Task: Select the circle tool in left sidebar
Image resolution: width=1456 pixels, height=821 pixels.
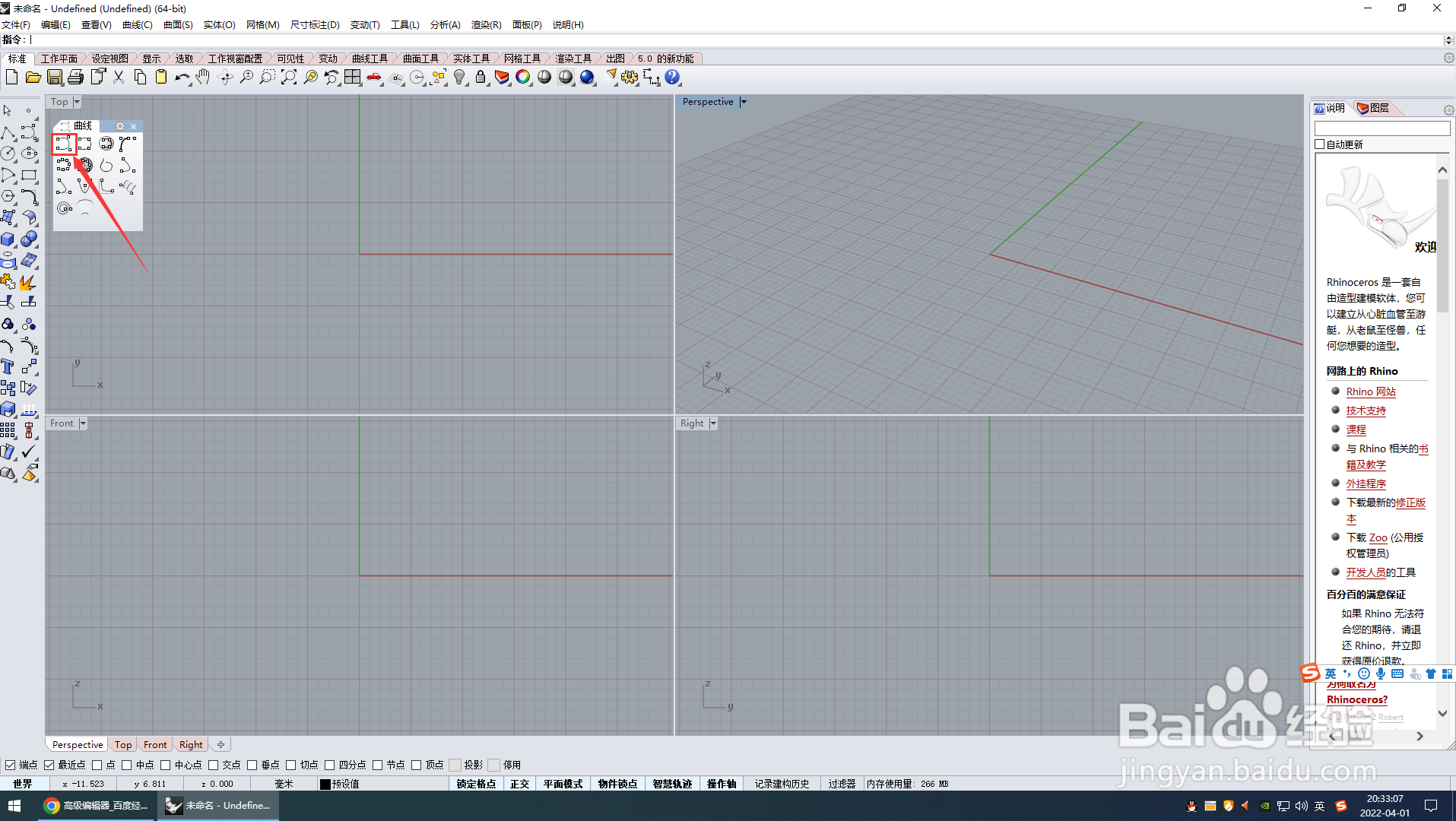Action: 8,153
